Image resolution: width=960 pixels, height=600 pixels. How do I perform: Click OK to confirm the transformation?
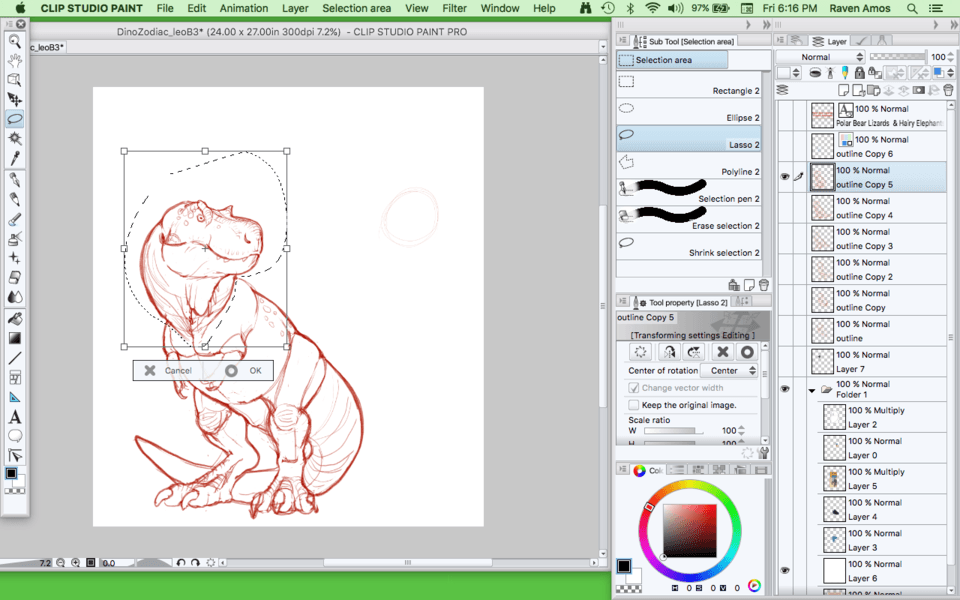244,371
